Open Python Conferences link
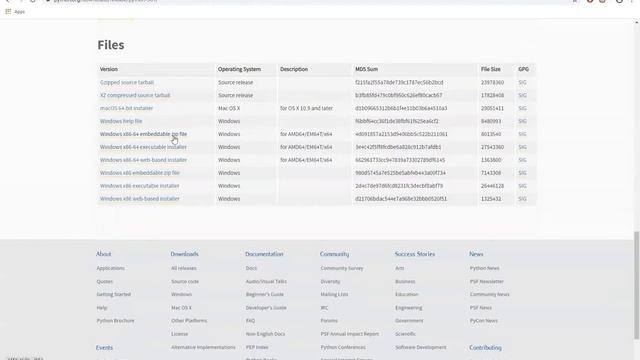Image resolution: width=640 pixels, height=360 pixels. (x=343, y=347)
